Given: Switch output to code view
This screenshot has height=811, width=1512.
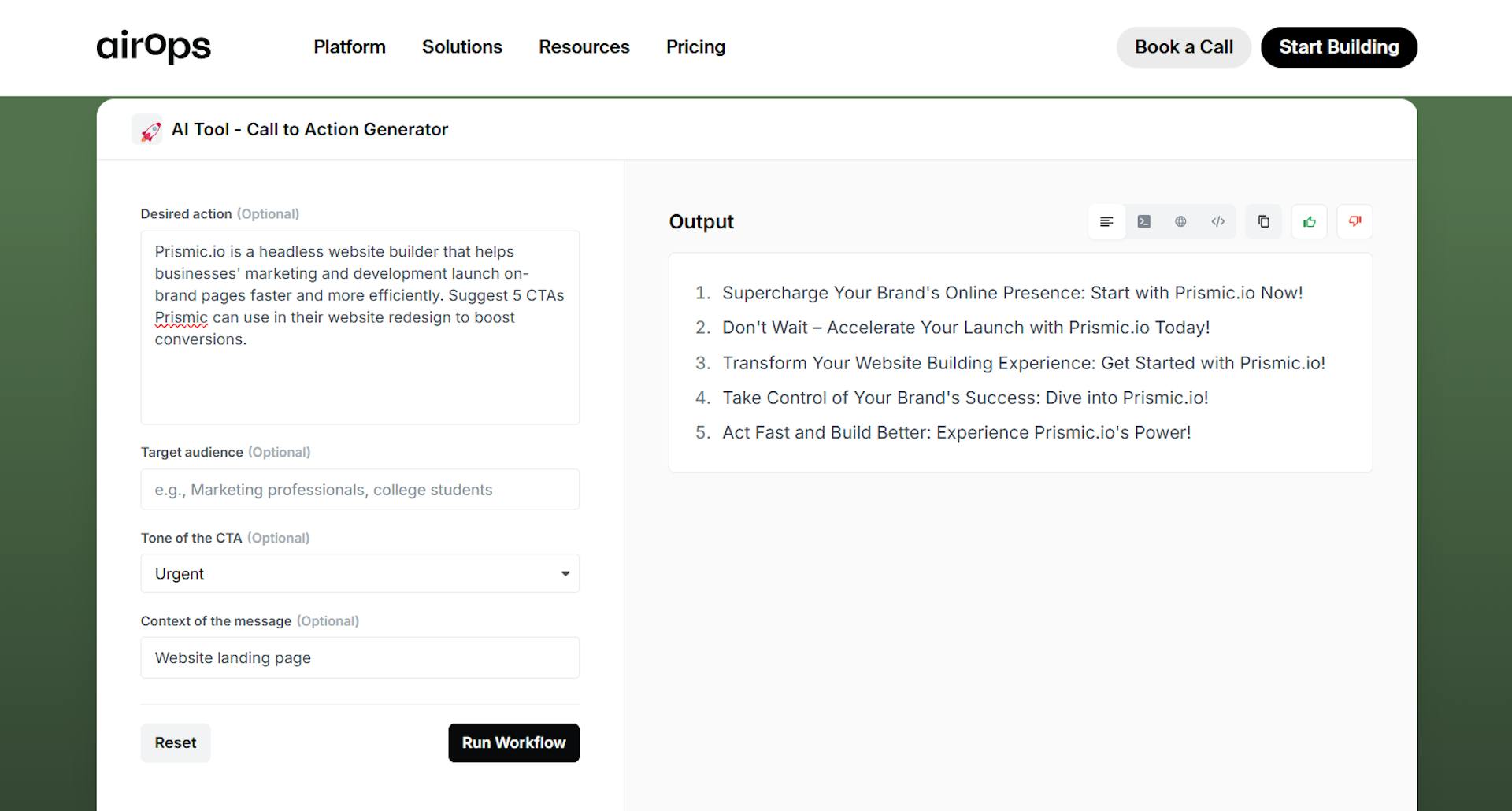Looking at the screenshot, I should [x=1217, y=221].
